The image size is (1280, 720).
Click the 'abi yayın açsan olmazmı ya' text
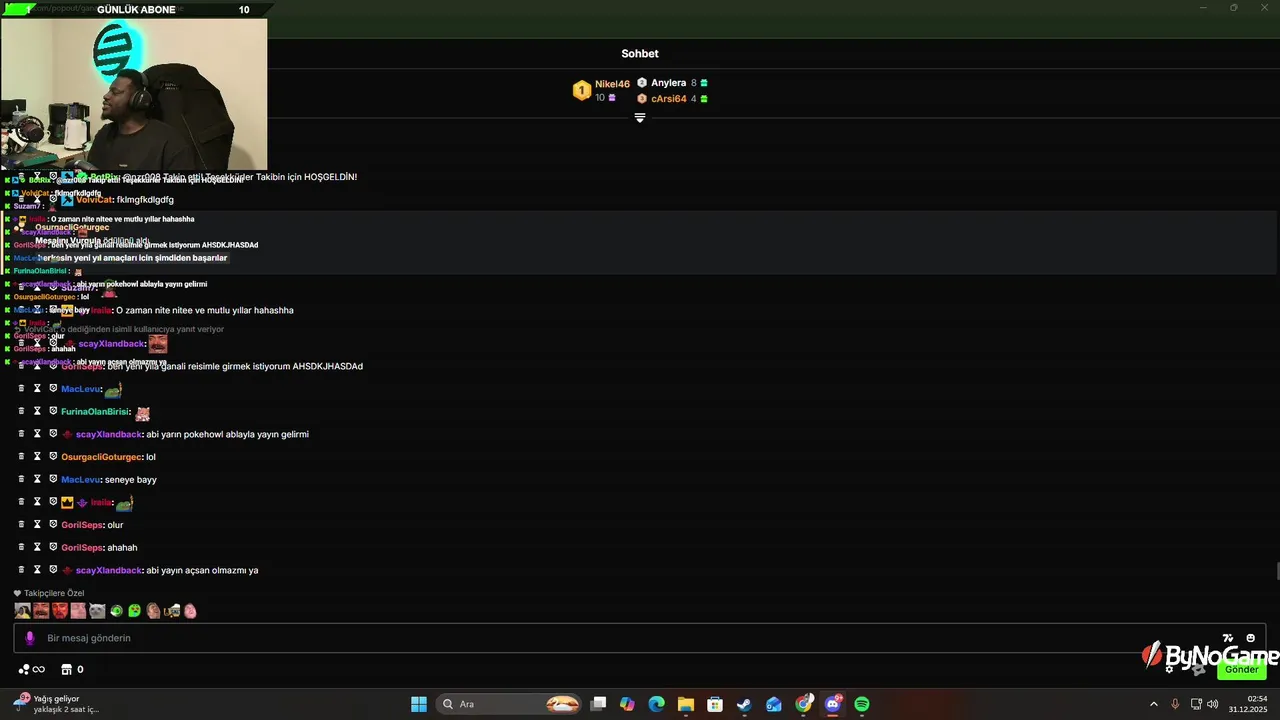click(x=202, y=570)
